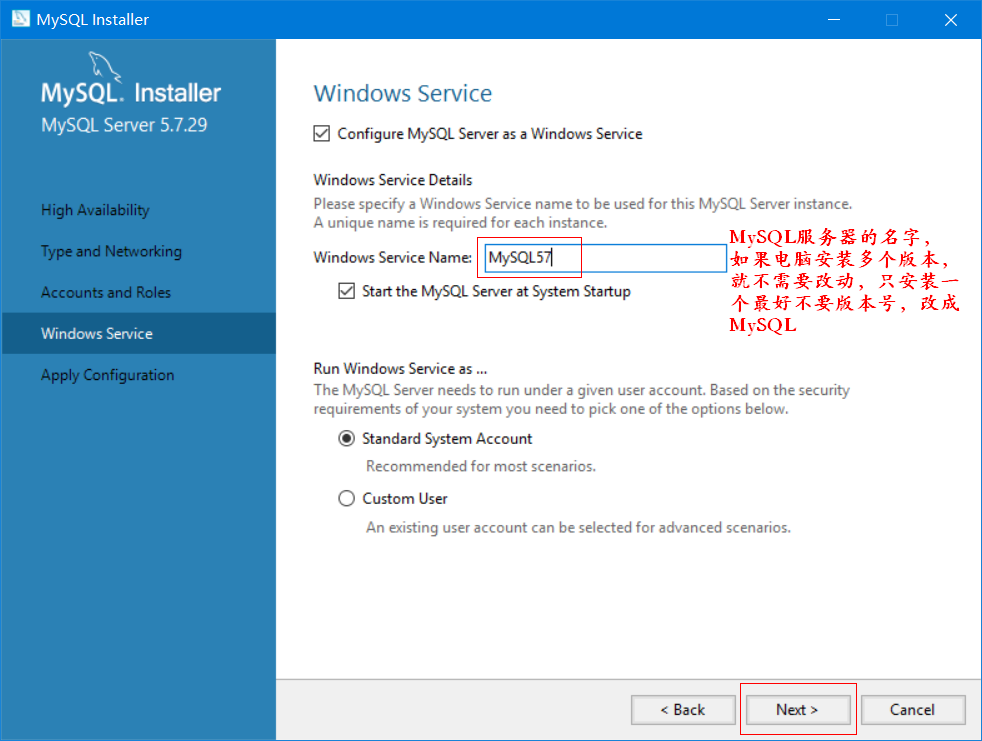Select the Custom User radio button
The height and width of the screenshot is (741, 982).
346,499
